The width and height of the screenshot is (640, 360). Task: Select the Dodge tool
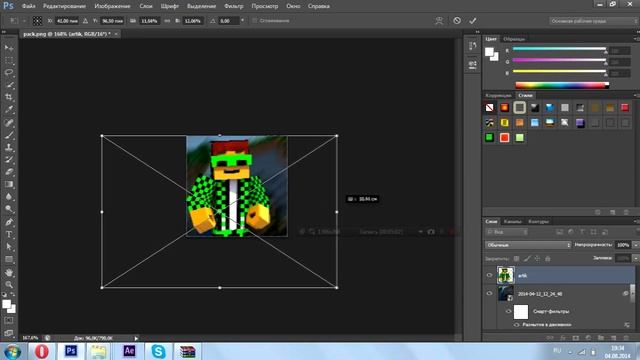9,209
